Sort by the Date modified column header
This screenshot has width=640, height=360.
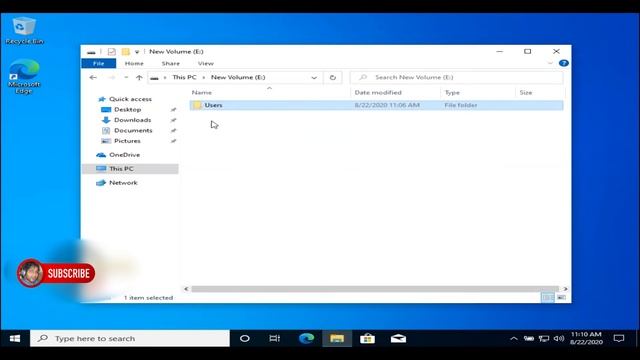click(378, 93)
